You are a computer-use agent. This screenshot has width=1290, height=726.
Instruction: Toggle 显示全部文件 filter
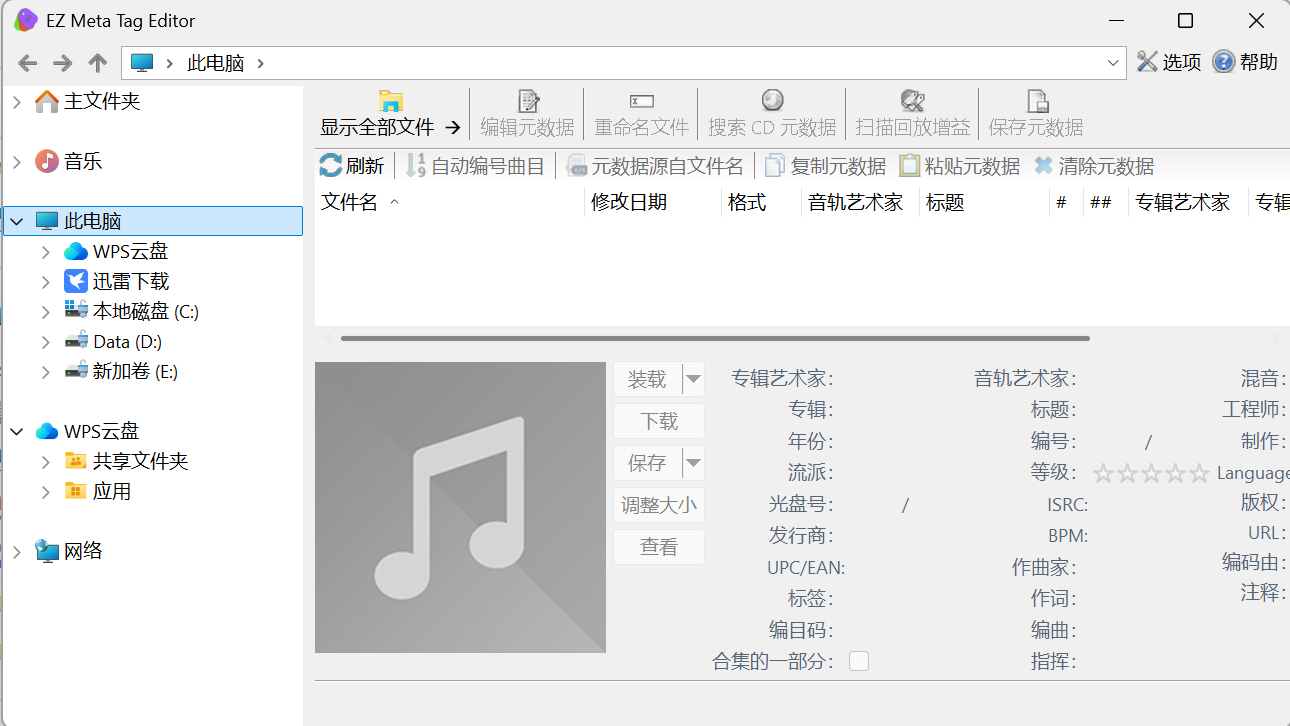[383, 113]
